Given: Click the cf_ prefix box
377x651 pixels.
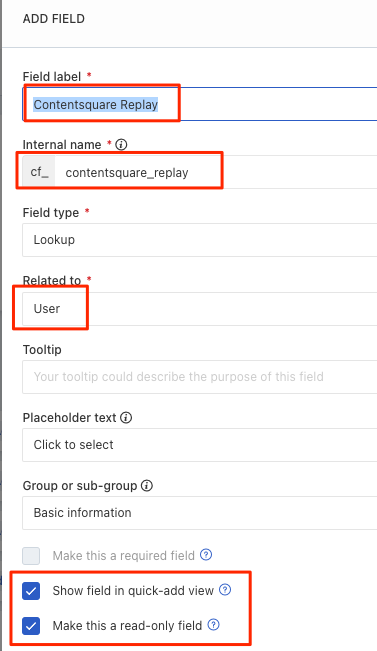Looking at the screenshot, I should 39,172.
